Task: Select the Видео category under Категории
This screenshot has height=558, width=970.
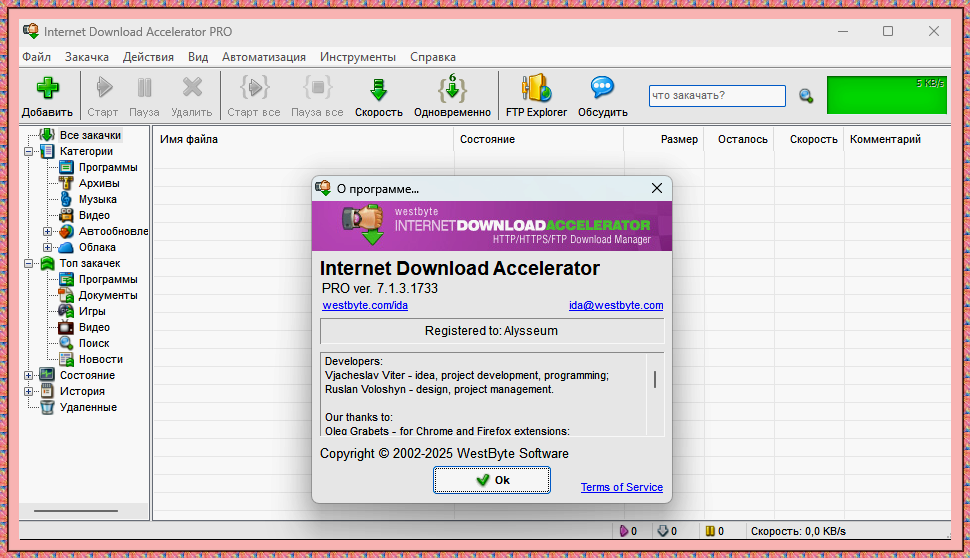Action: point(94,215)
